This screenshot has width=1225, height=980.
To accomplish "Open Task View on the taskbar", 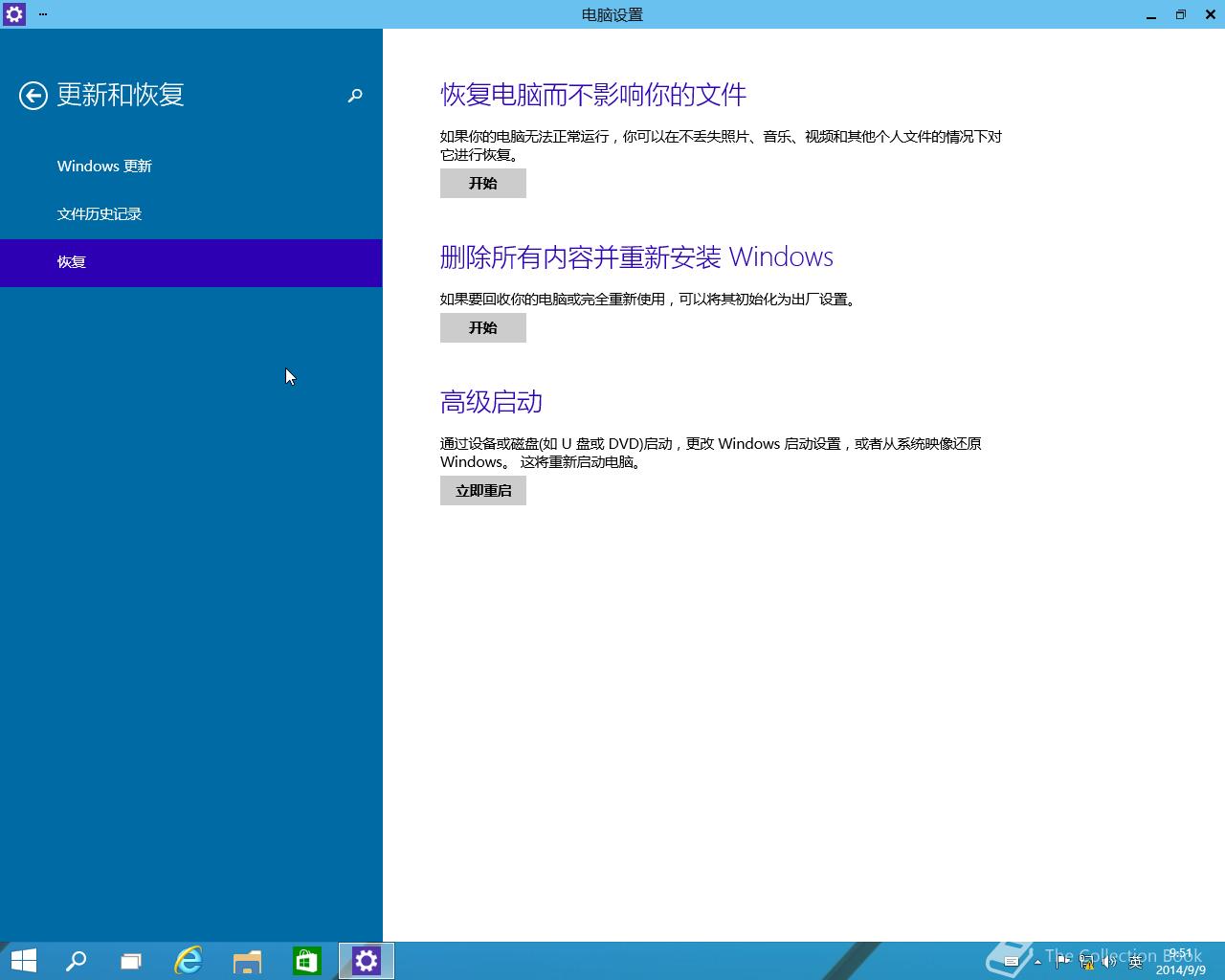I will 131,961.
